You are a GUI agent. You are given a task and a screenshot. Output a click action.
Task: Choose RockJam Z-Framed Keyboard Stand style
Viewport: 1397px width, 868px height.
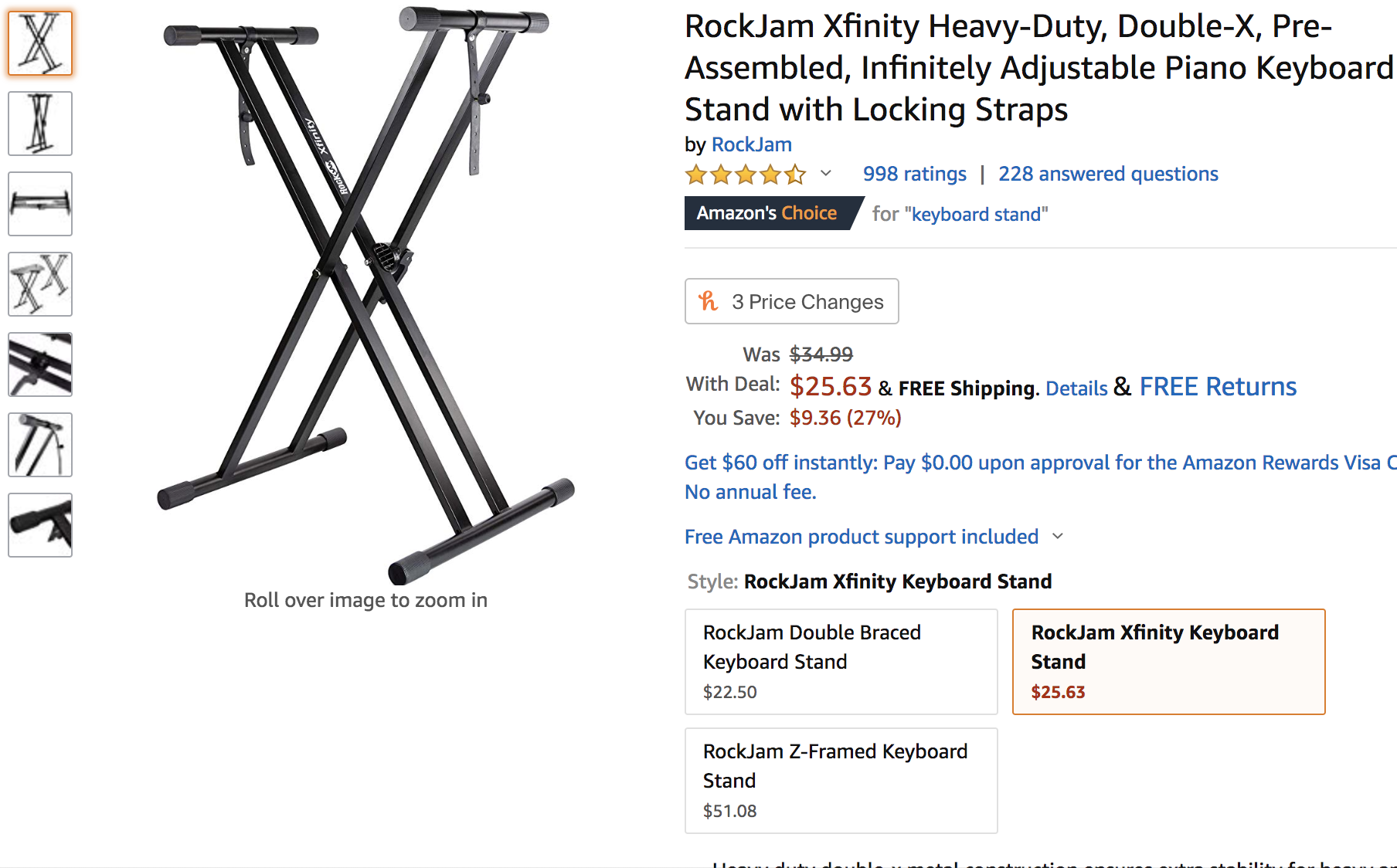(x=841, y=780)
